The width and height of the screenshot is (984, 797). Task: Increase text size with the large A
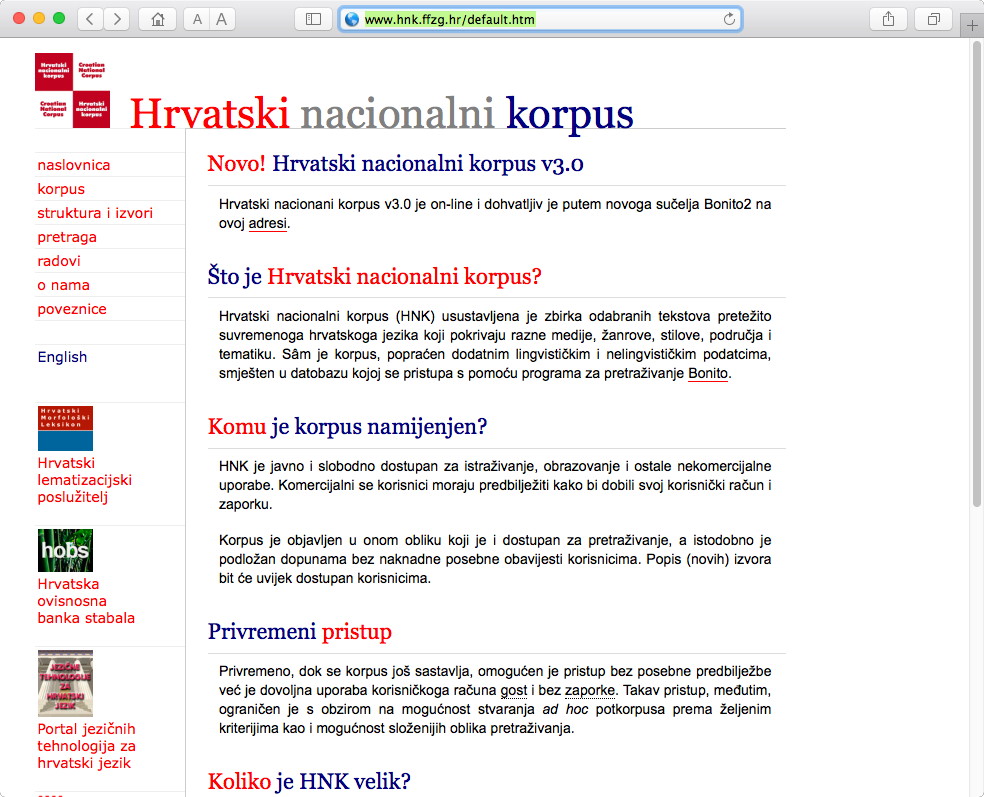222,19
